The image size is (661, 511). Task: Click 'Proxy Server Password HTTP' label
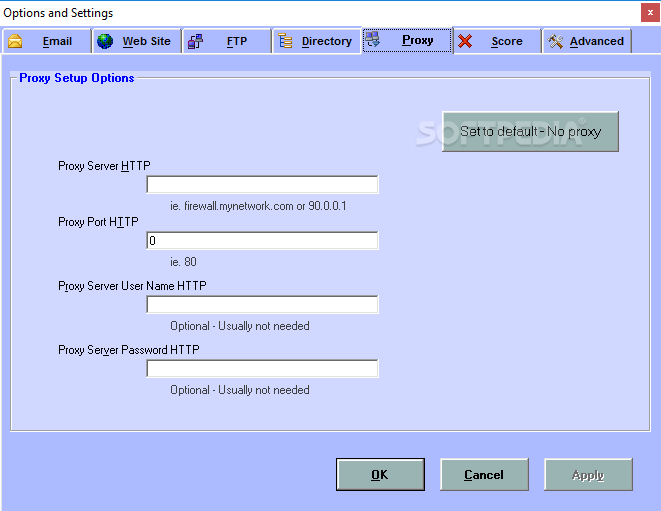(x=129, y=350)
